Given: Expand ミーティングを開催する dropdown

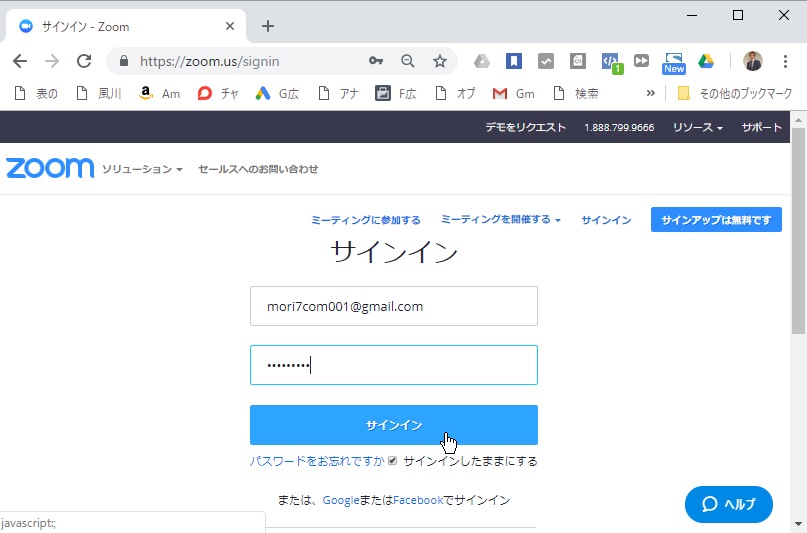Looking at the screenshot, I should pos(501,219).
